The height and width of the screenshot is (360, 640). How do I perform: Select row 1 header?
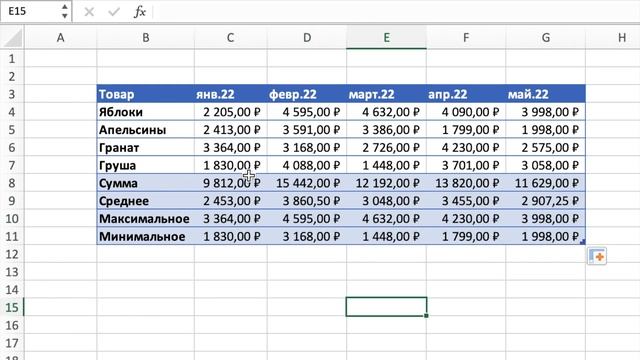[x=12, y=59]
